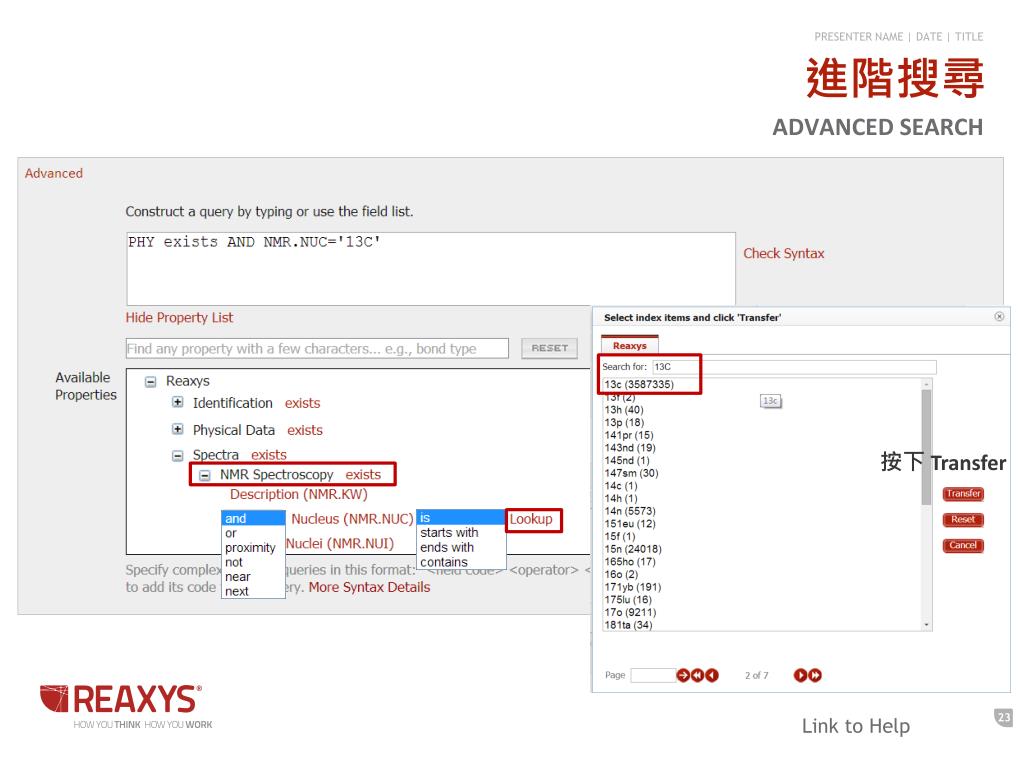Select index item '13h (40)'
The image size is (1024, 768).
624,409
